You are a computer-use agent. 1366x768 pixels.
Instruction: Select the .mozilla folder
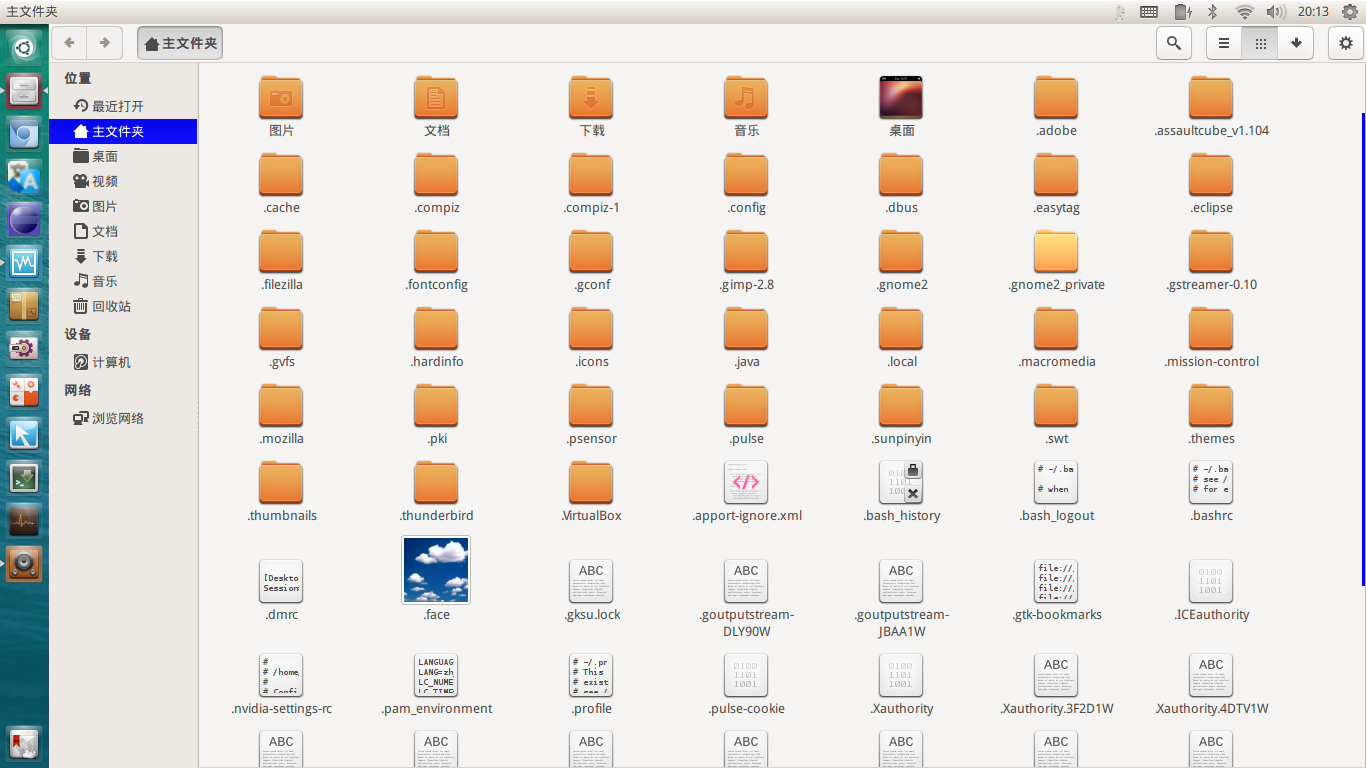(281, 406)
